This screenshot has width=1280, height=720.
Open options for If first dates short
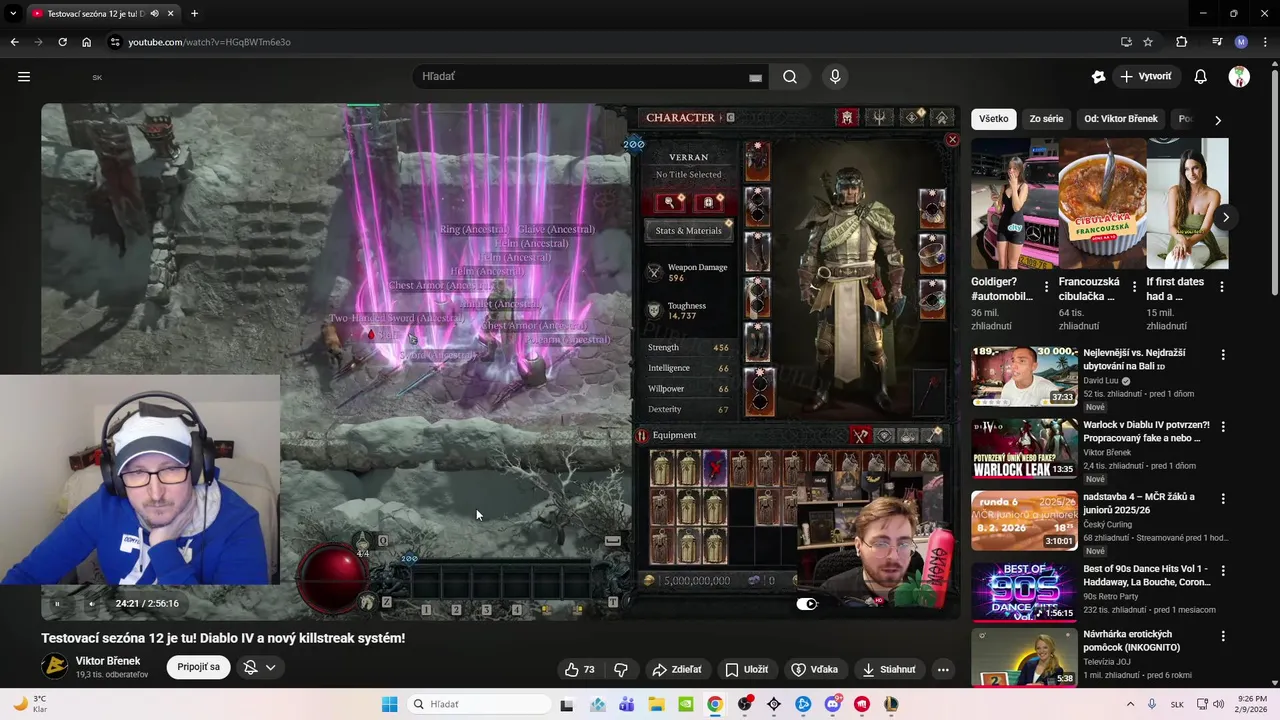[1222, 287]
